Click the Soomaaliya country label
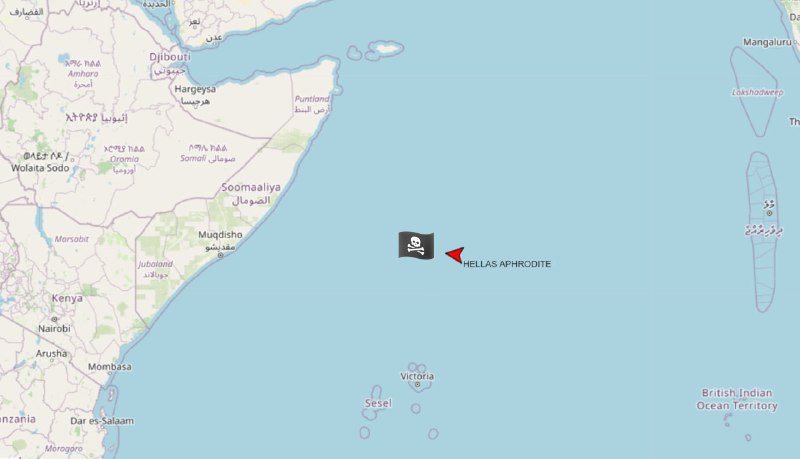Screen dimensions: 800x459 [251, 187]
